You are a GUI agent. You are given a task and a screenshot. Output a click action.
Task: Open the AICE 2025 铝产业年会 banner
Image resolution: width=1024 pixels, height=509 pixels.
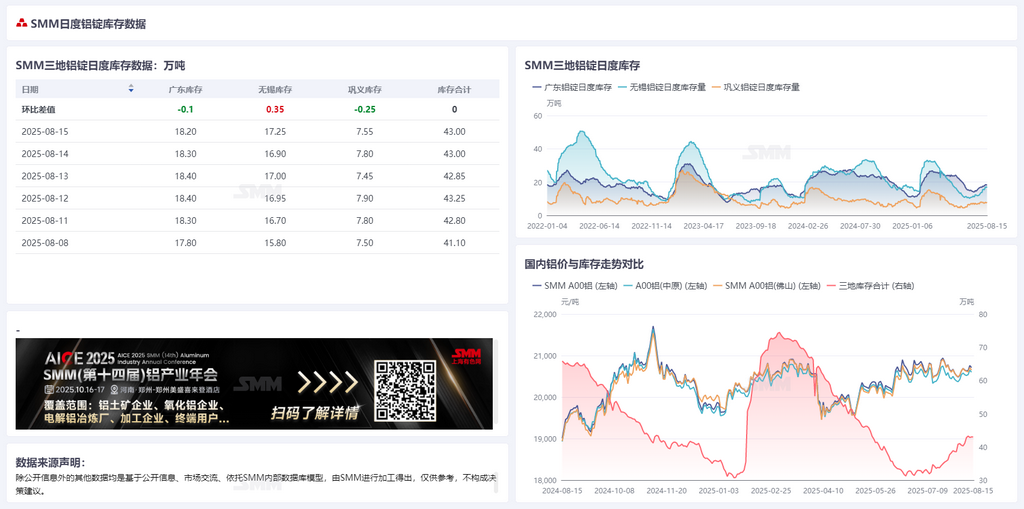pos(254,384)
